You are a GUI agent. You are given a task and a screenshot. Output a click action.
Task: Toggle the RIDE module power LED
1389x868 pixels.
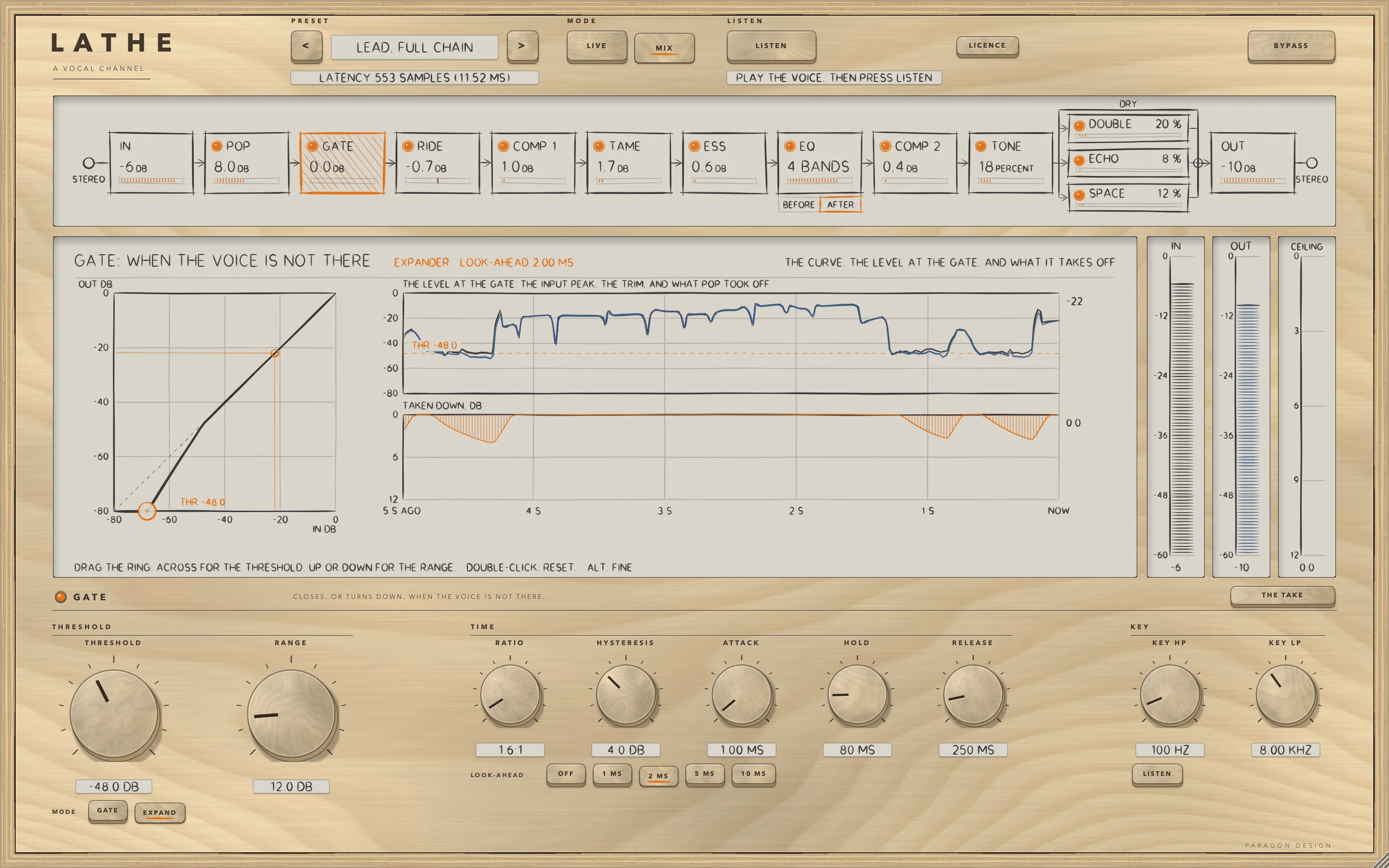point(408,147)
